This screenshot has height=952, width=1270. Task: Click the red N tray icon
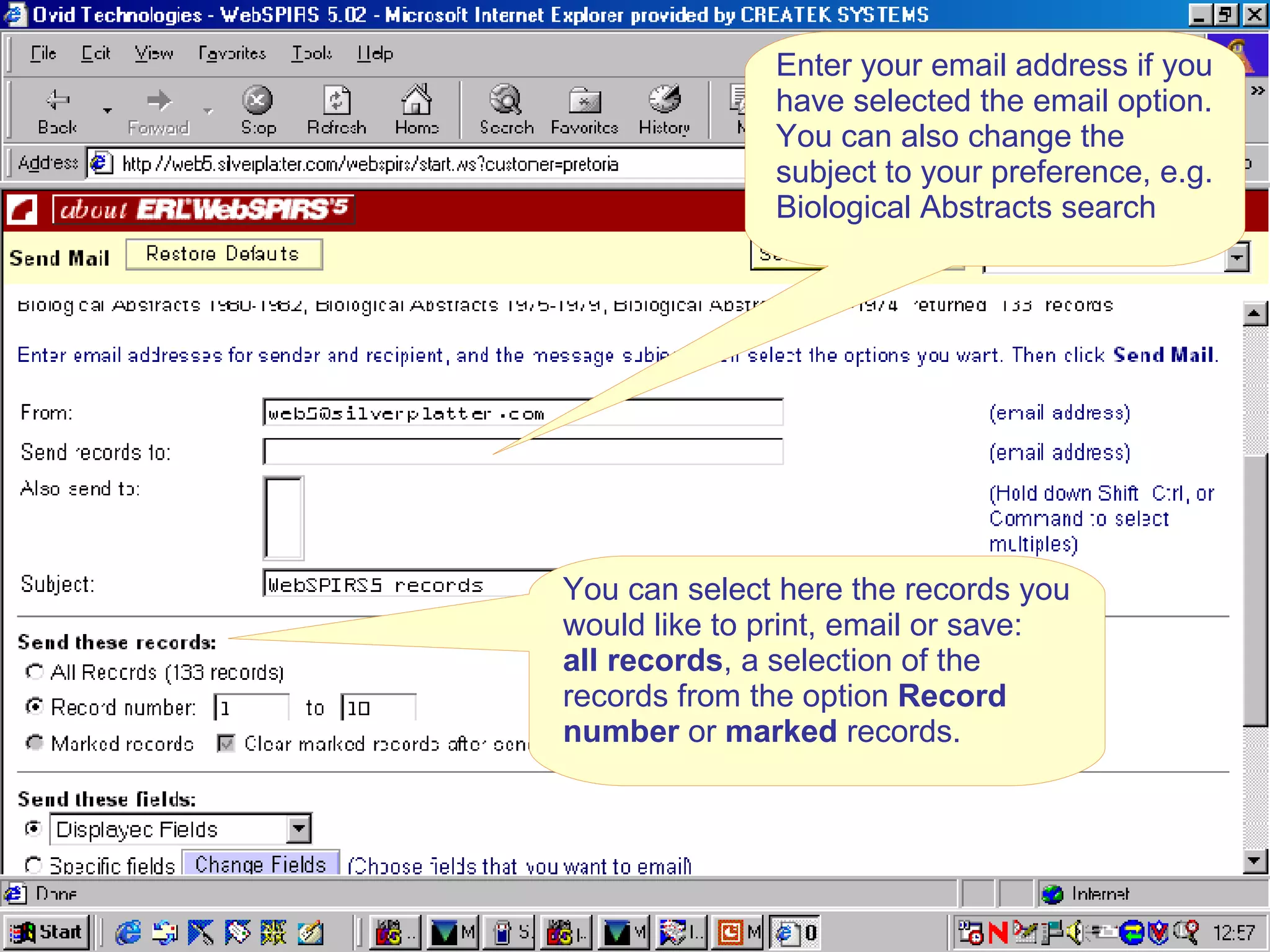pos(998,932)
